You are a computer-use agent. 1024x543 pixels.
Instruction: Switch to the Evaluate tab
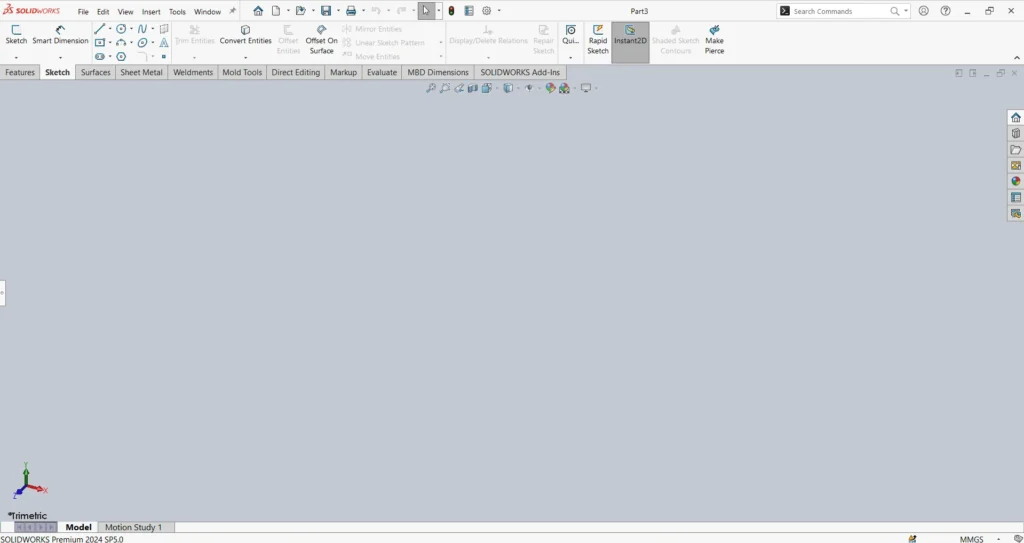381,73
